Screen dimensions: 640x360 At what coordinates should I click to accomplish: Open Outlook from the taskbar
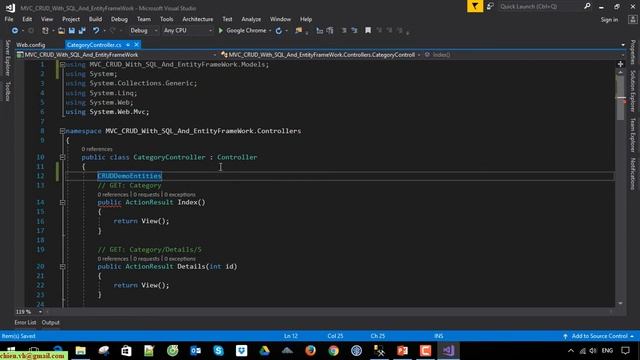click(x=196, y=351)
